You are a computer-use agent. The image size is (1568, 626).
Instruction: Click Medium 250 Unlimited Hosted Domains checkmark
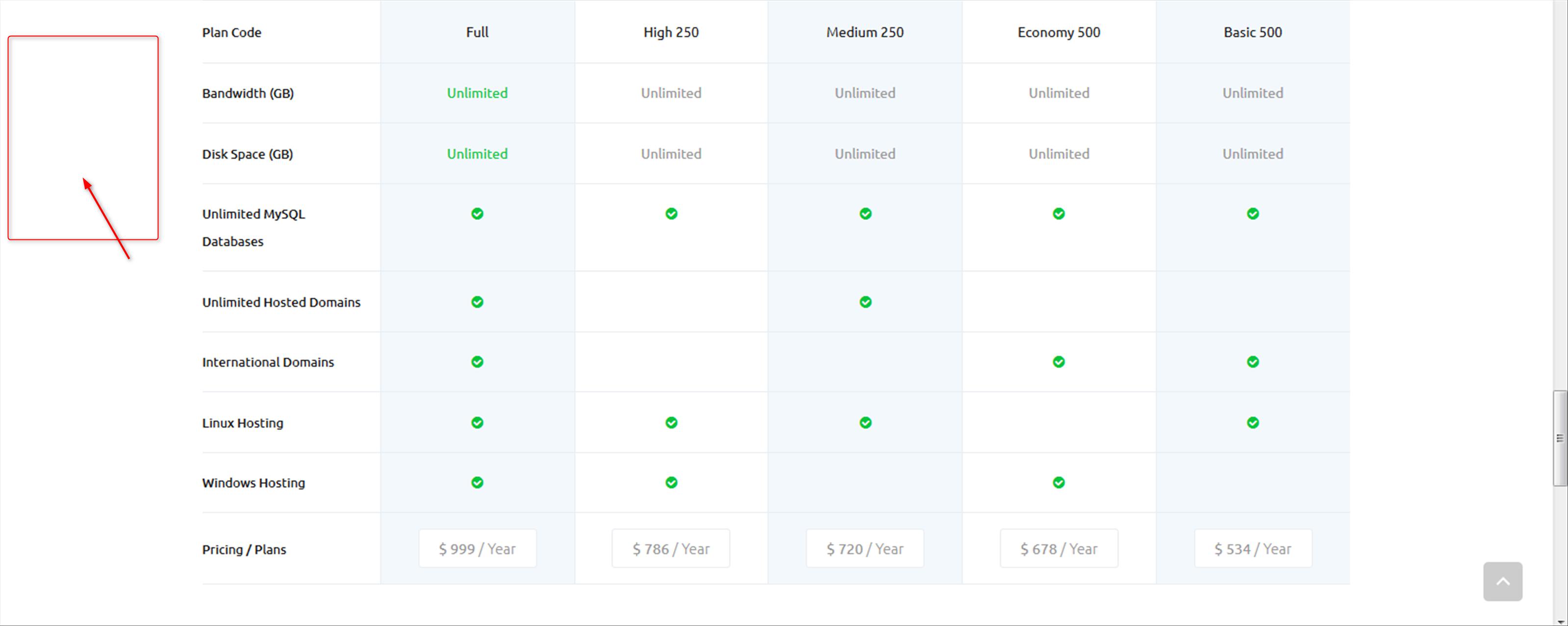[x=865, y=302]
